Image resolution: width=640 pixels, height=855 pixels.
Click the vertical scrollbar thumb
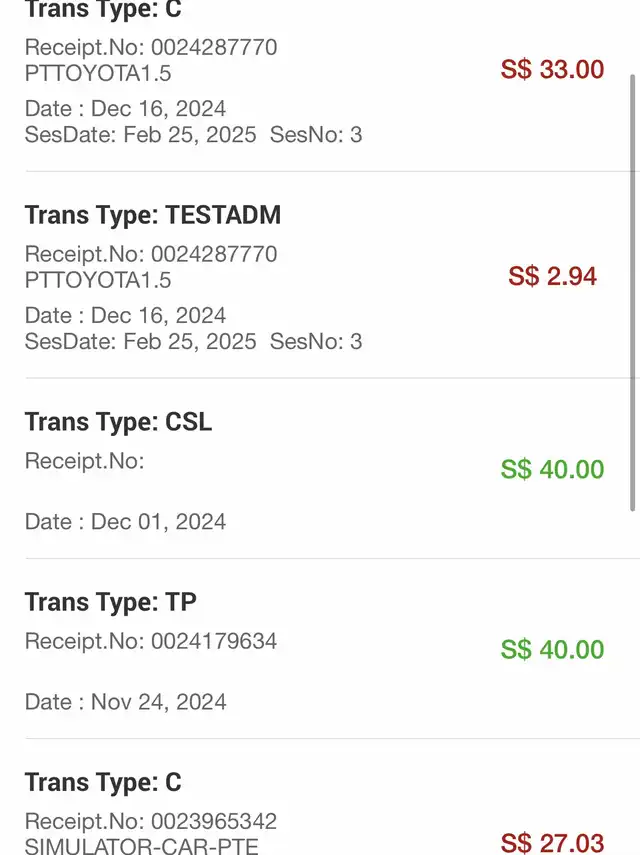pyautogui.click(x=633, y=293)
